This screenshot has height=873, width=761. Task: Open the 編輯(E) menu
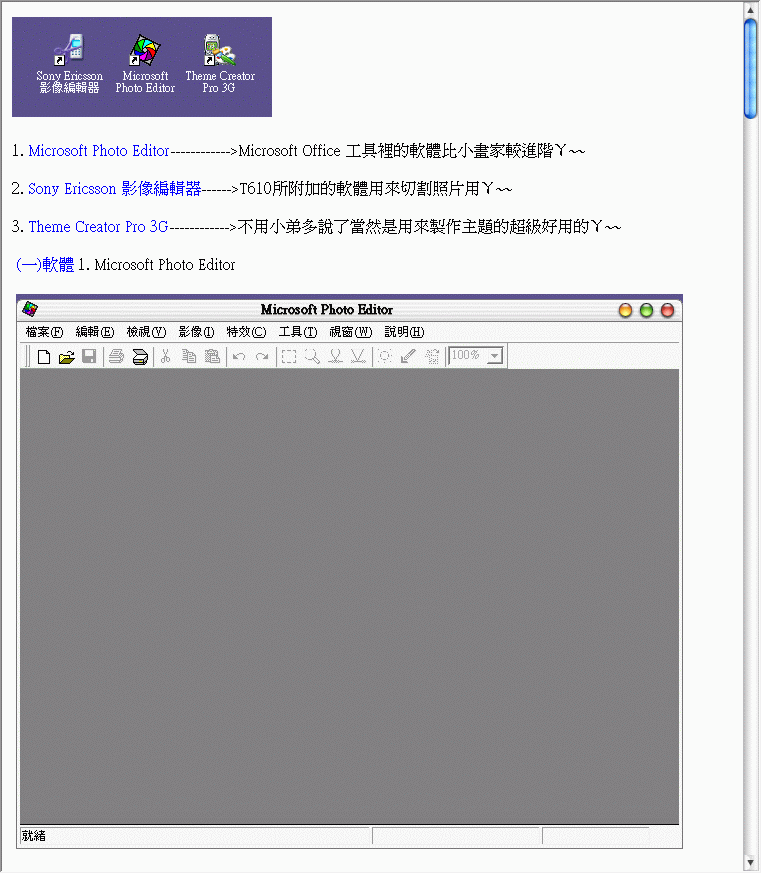point(95,332)
